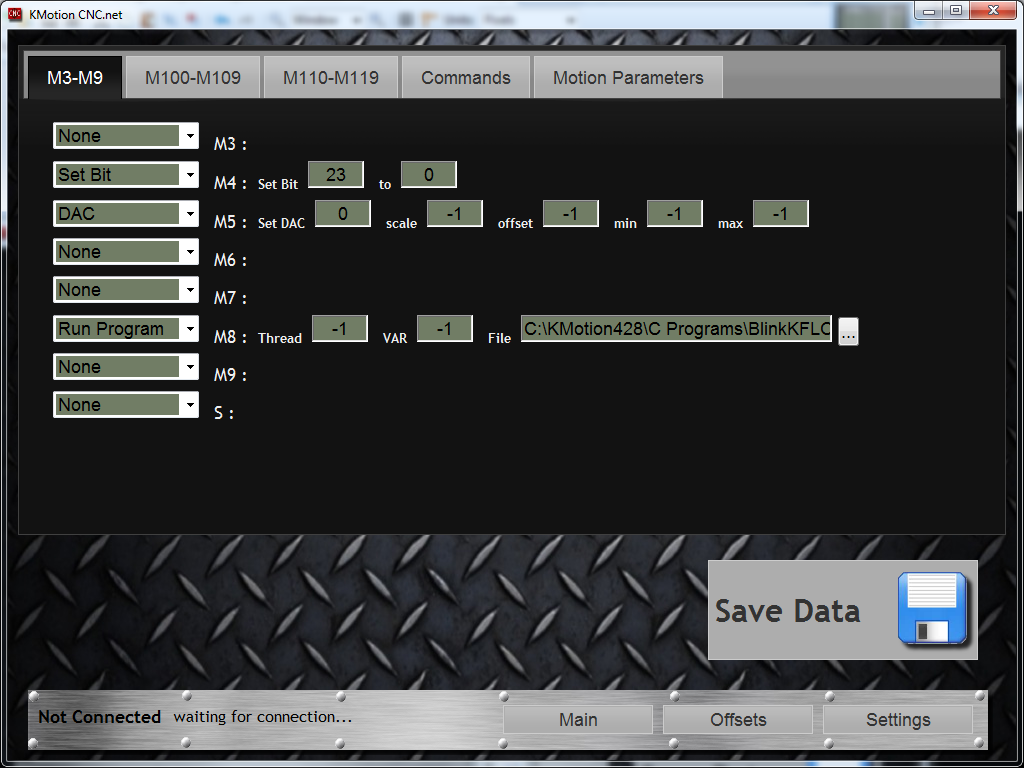
Task: Open the Settings screen button
Action: pyautogui.click(x=898, y=720)
